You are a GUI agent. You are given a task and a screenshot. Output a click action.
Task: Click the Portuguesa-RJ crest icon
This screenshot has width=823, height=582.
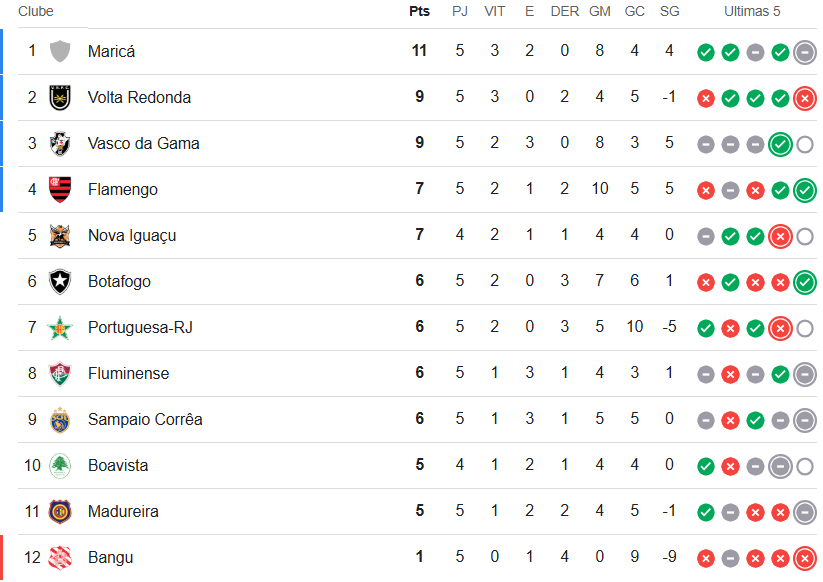pyautogui.click(x=60, y=327)
